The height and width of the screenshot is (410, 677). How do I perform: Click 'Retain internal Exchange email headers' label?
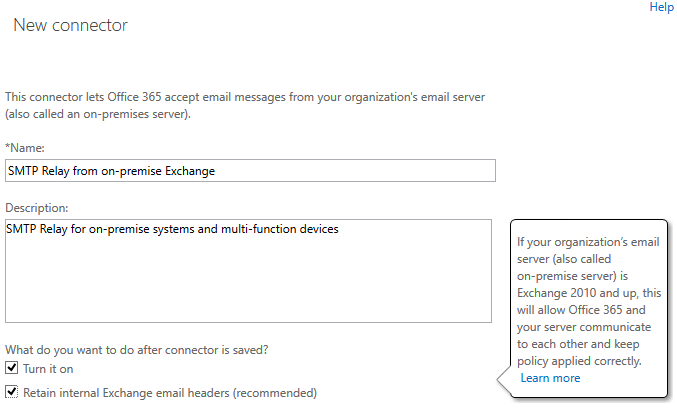click(169, 392)
